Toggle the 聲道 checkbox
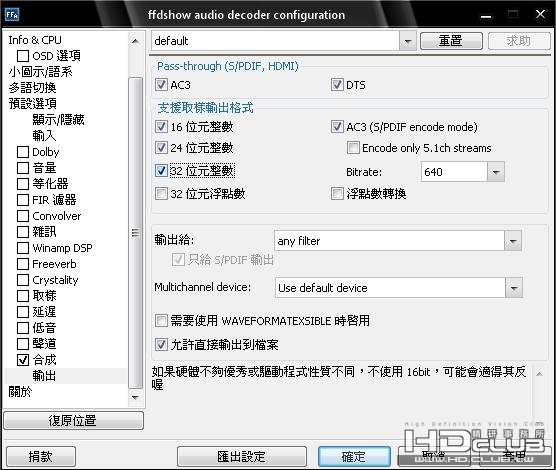 [23, 344]
